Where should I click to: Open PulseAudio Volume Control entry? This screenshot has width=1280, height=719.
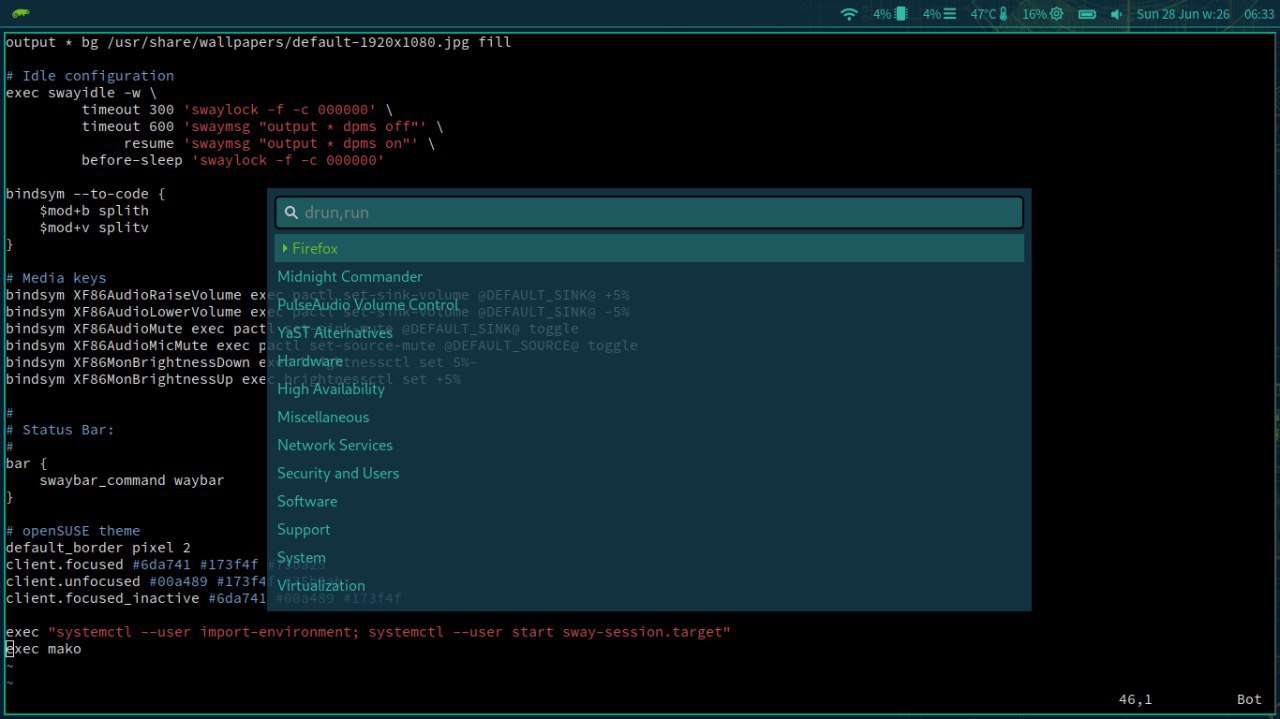point(649,304)
